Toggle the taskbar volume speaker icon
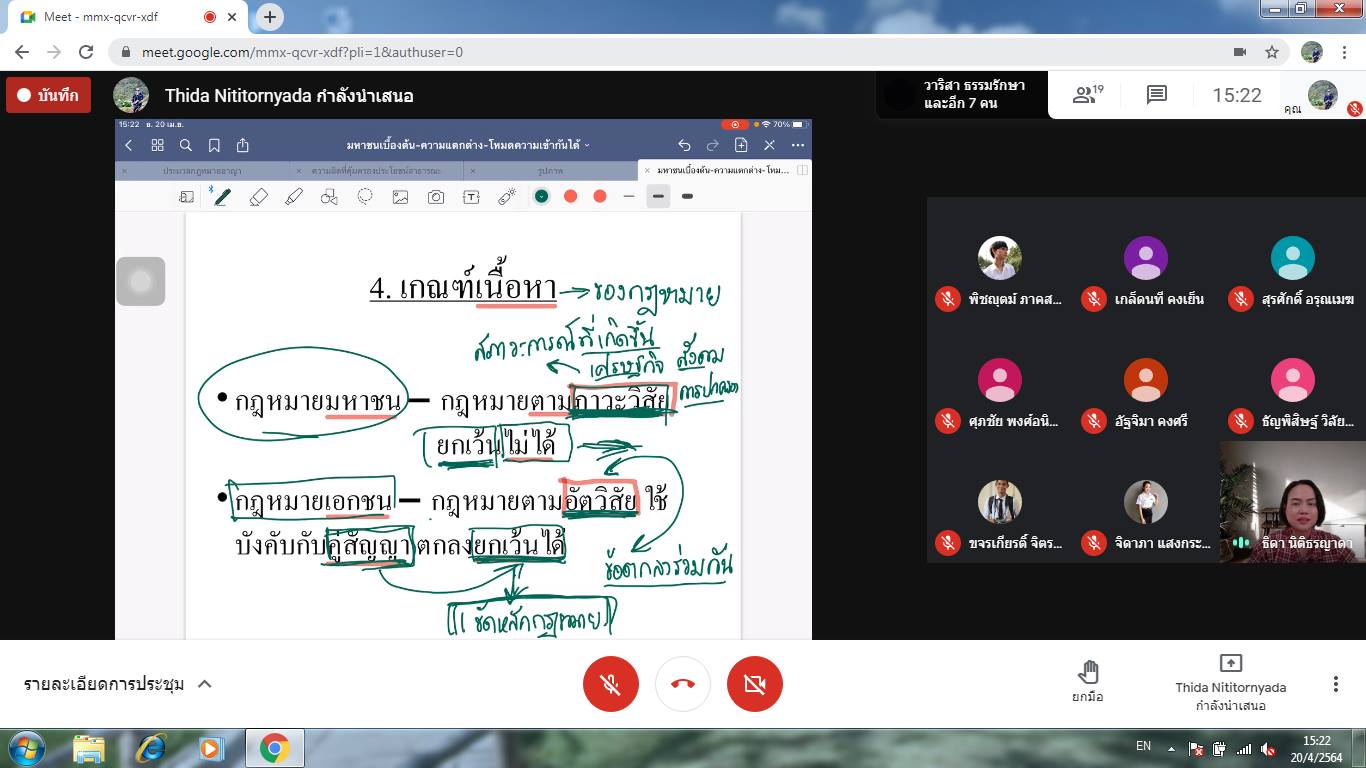Image resolution: width=1366 pixels, height=768 pixels. [x=1268, y=749]
